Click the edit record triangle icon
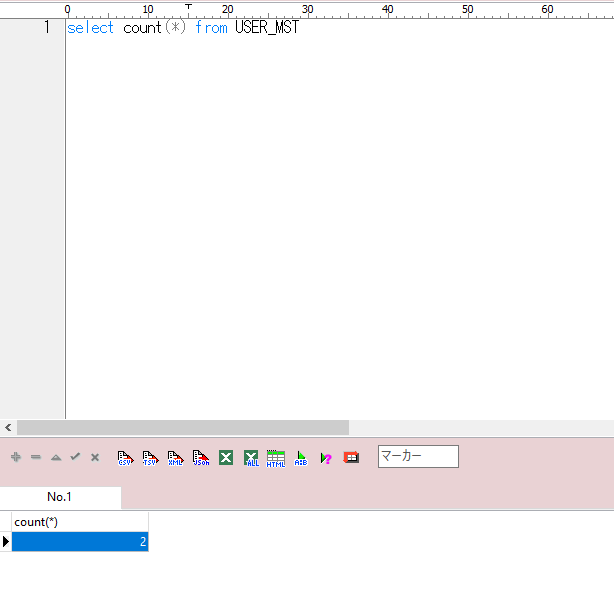The image size is (614, 614). click(56, 457)
